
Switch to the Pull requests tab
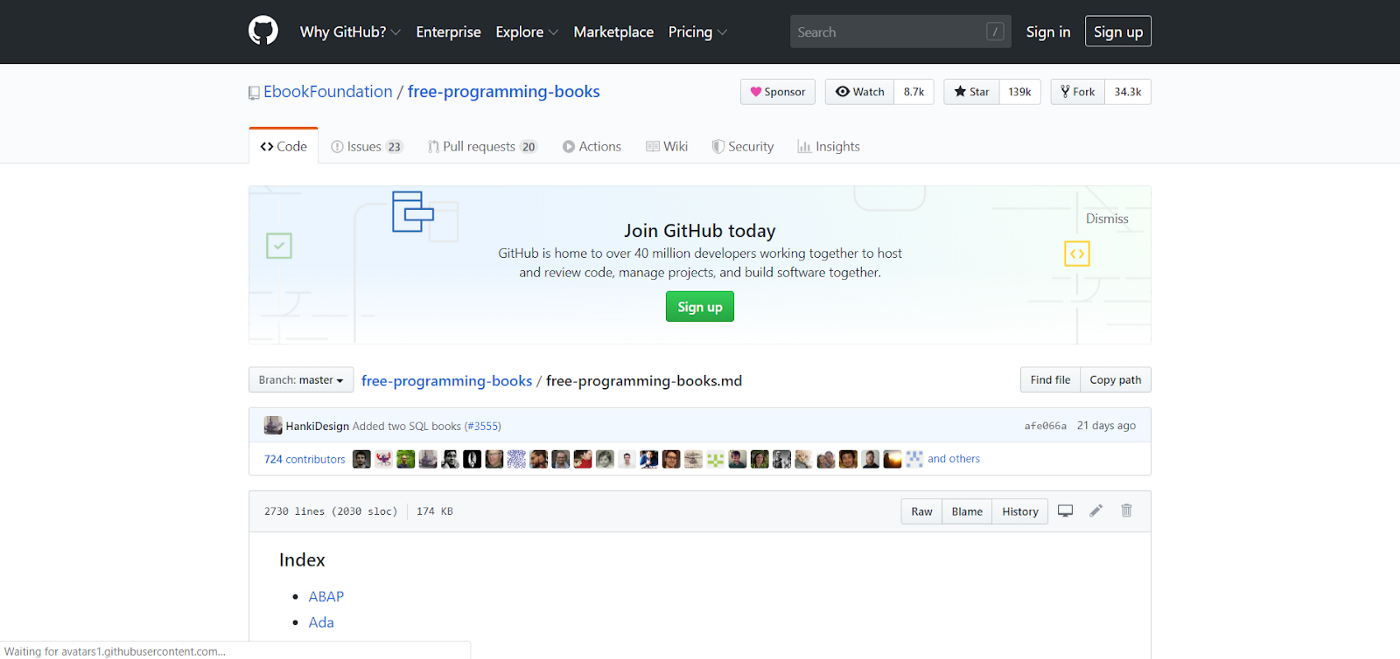(x=483, y=146)
